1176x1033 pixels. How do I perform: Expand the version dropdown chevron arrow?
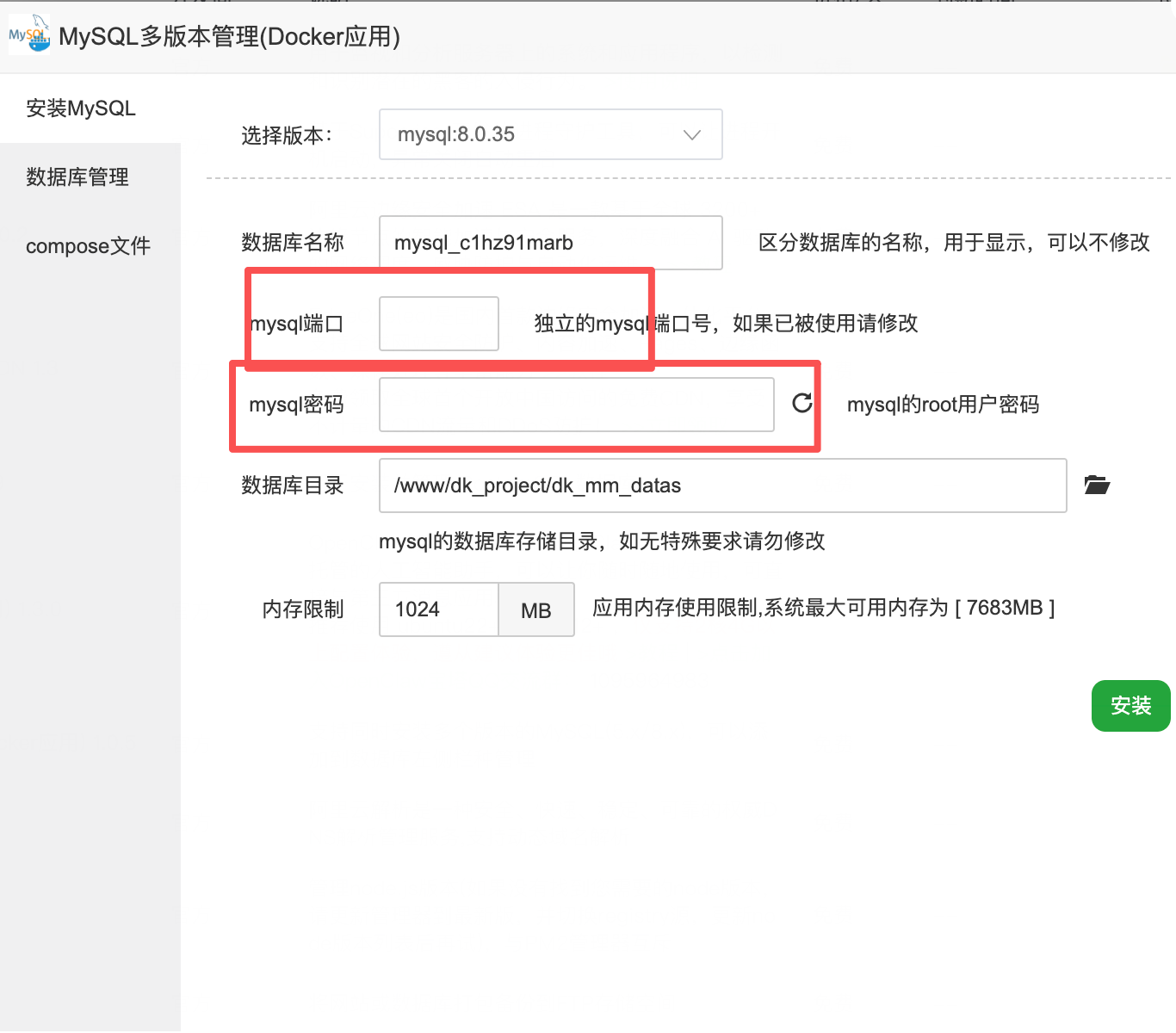tap(691, 135)
